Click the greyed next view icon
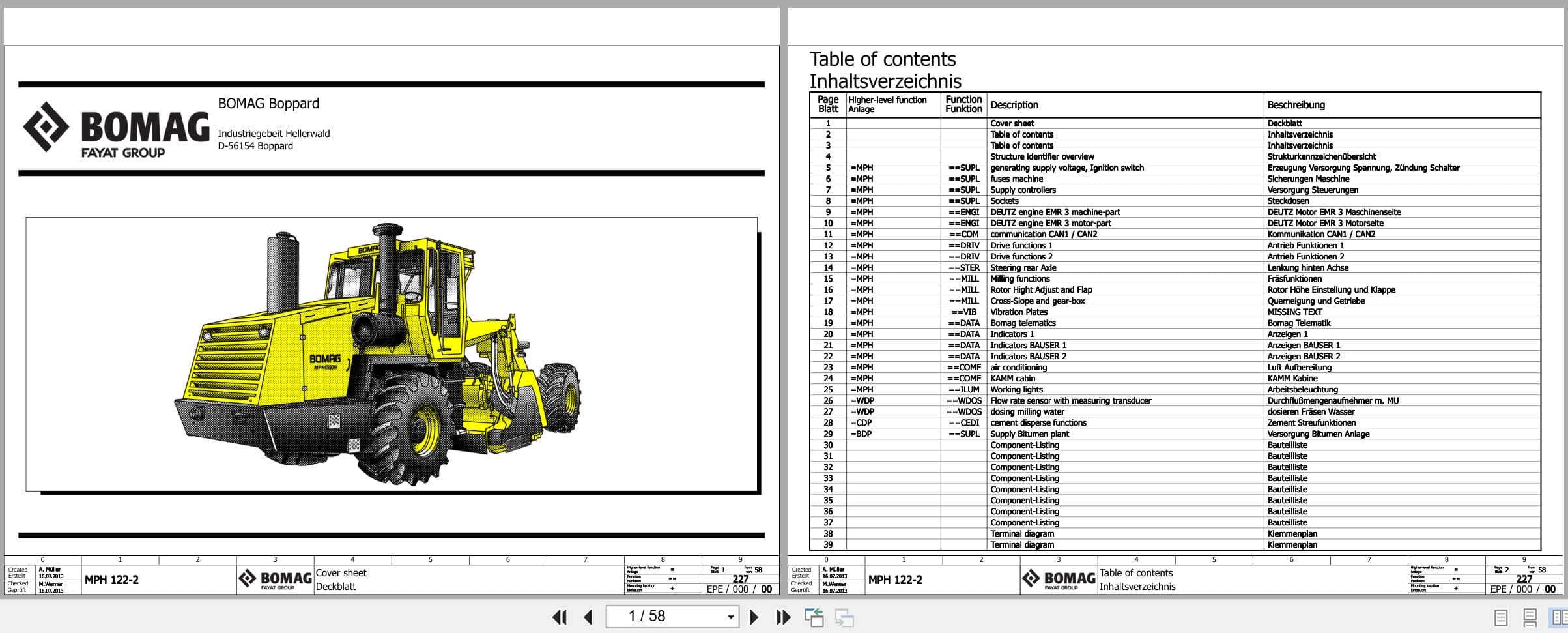 point(844,617)
